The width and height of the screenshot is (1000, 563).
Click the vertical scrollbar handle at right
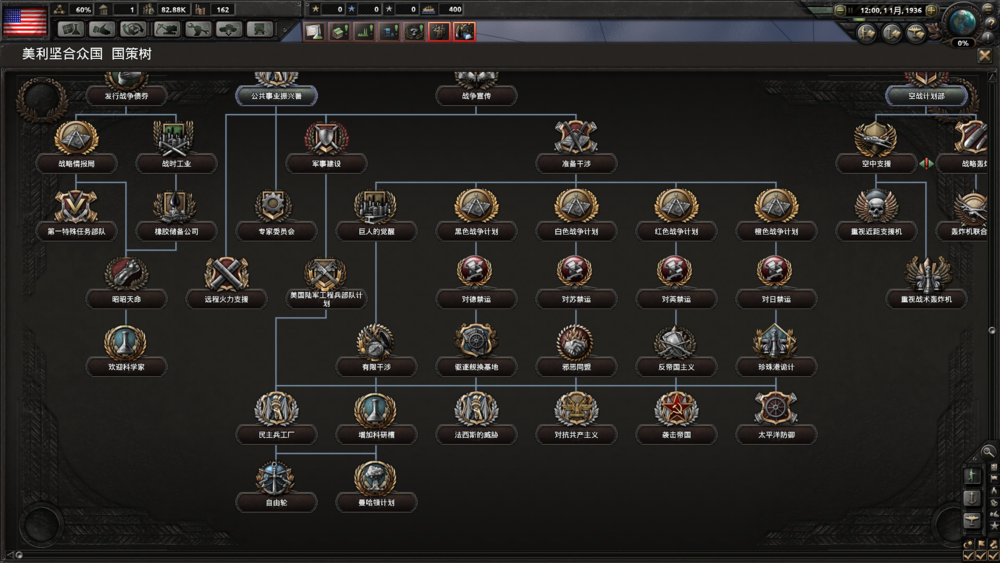(x=992, y=330)
